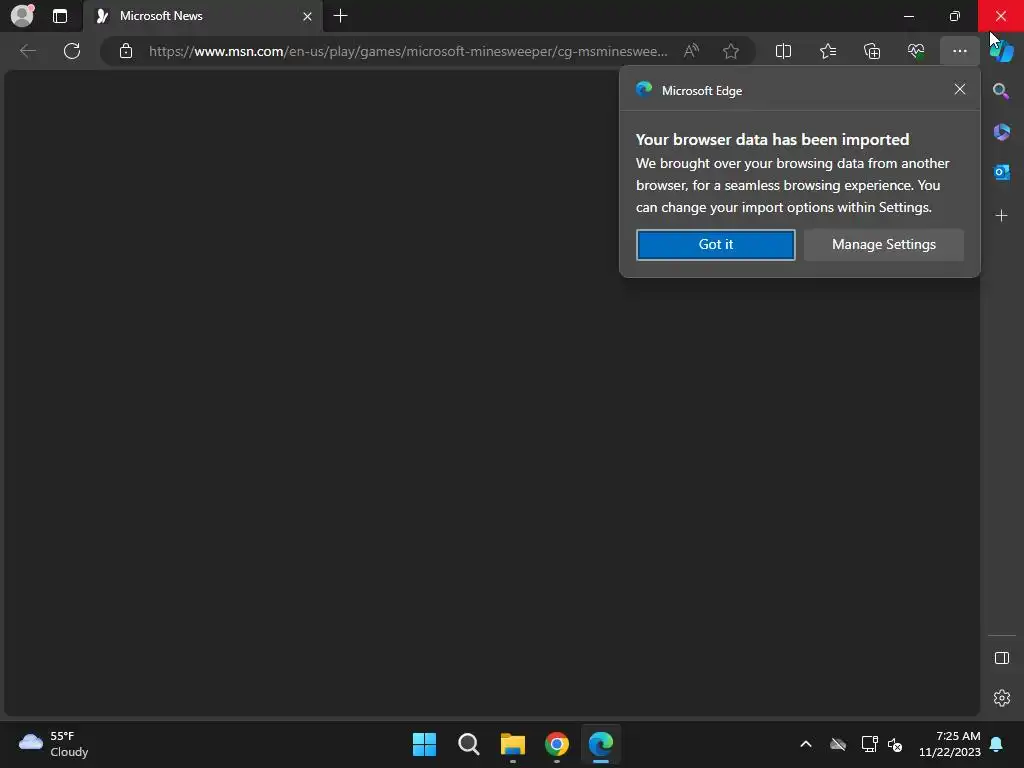
Task: Open Settings and more ellipsis menu
Action: point(959,51)
